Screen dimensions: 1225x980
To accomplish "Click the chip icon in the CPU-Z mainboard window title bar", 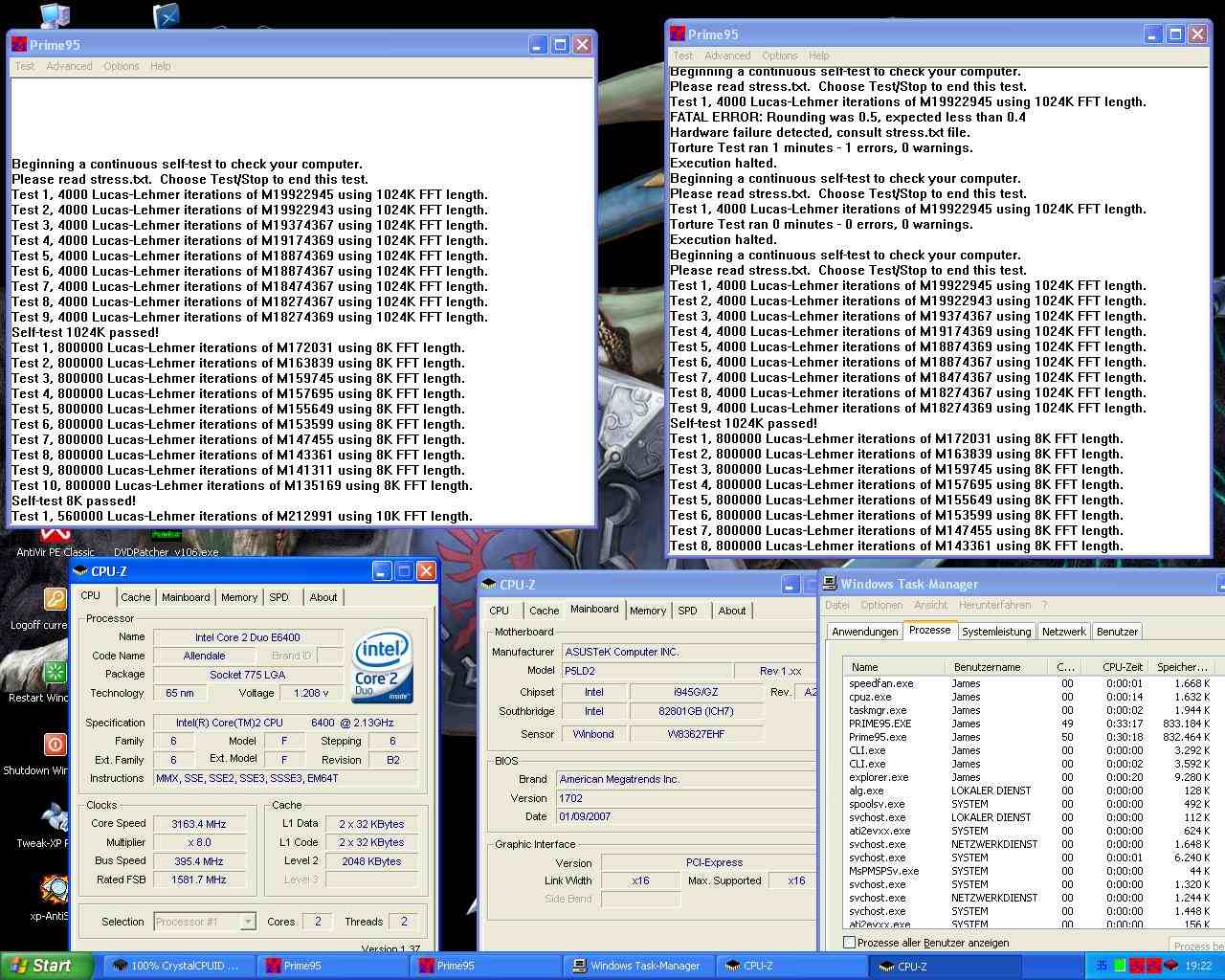I will 489,585.
